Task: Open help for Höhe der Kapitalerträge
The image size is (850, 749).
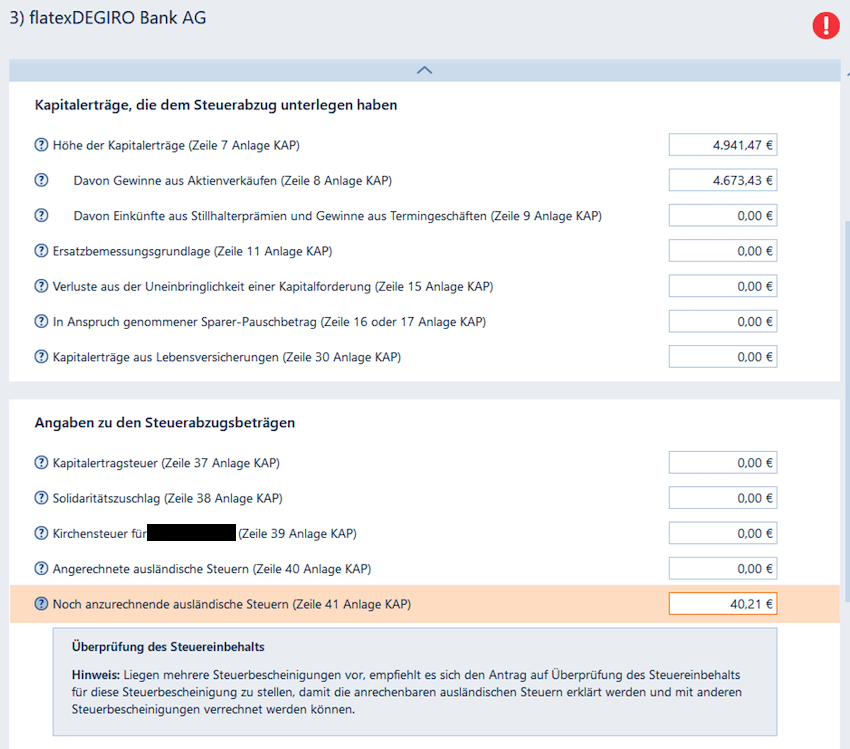Action: [41, 145]
